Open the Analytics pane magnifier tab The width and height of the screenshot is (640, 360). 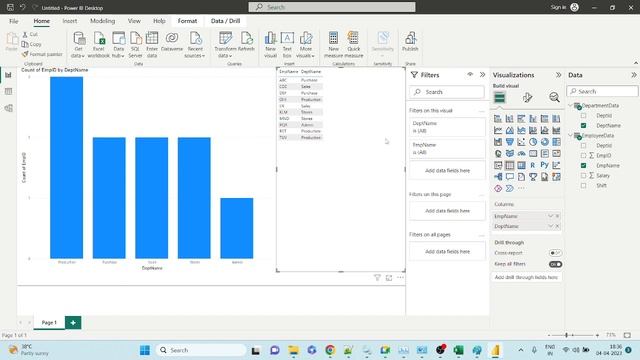click(554, 98)
